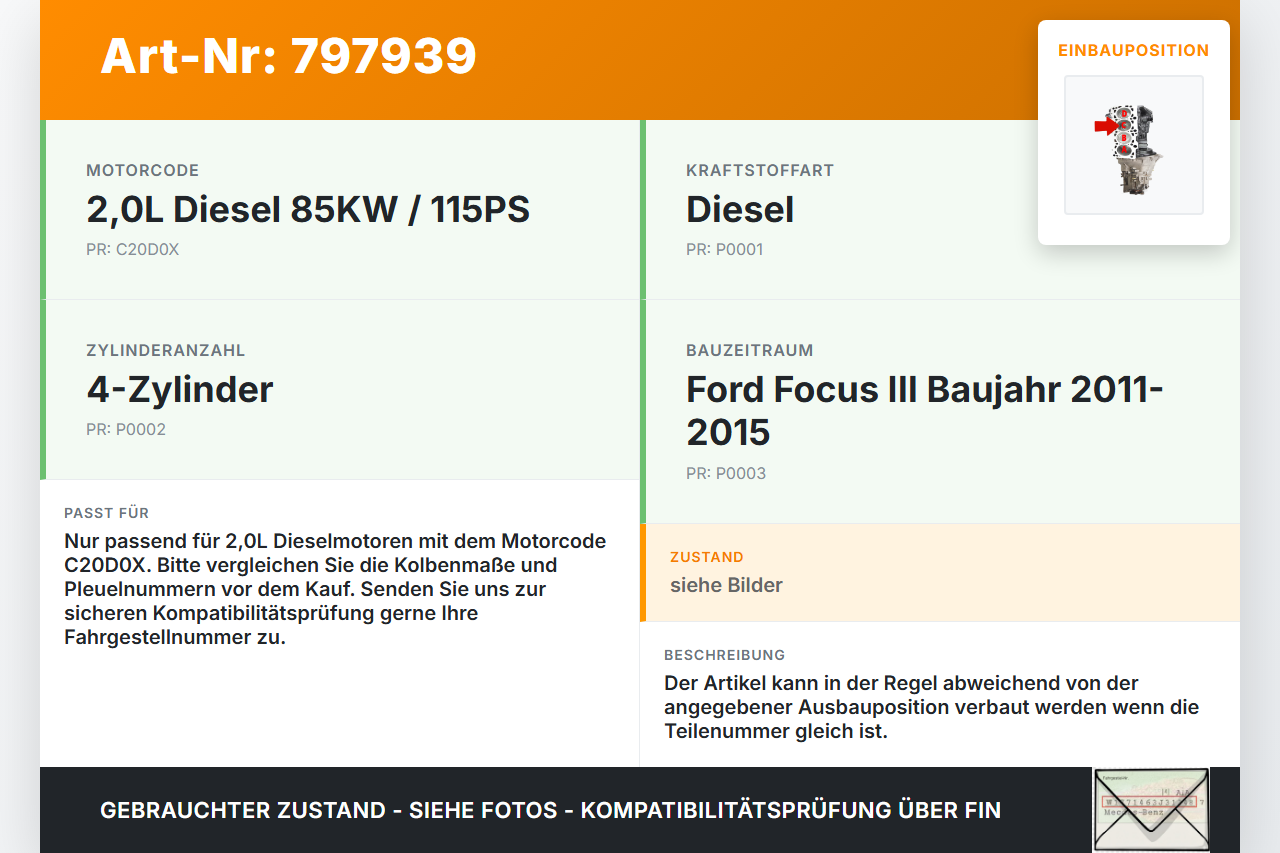Image resolution: width=1280 pixels, height=853 pixels.
Task: Click the MOTORCODE label
Action: point(143,170)
